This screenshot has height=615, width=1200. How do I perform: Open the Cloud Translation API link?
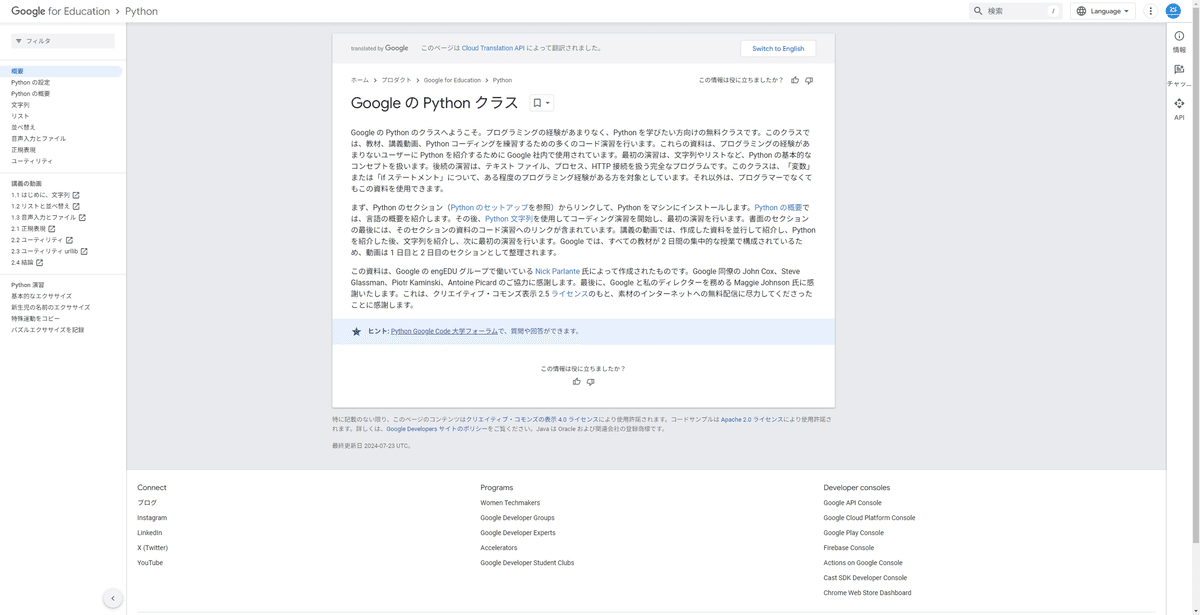[x=493, y=48]
